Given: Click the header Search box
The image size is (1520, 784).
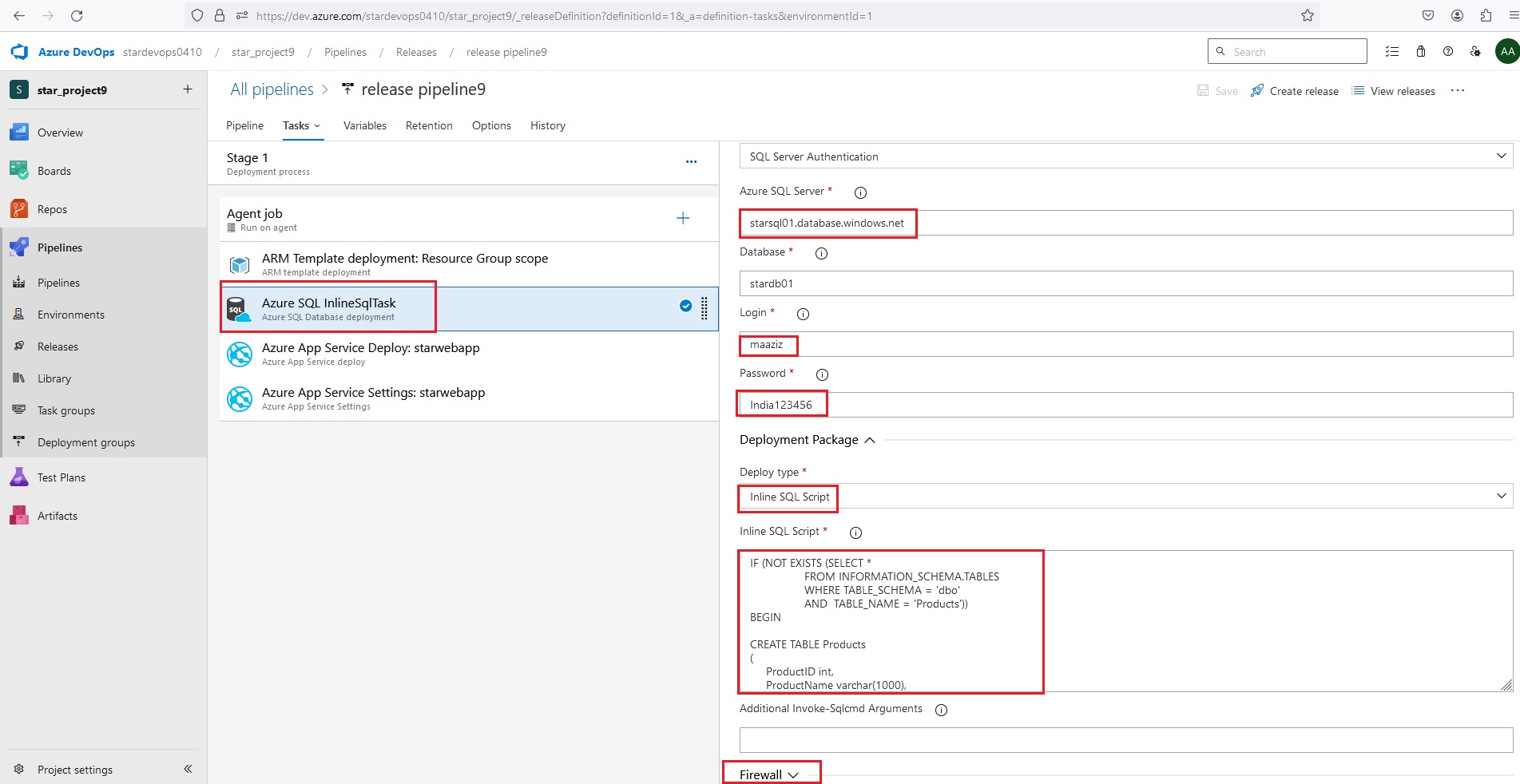Looking at the screenshot, I should click(1287, 51).
